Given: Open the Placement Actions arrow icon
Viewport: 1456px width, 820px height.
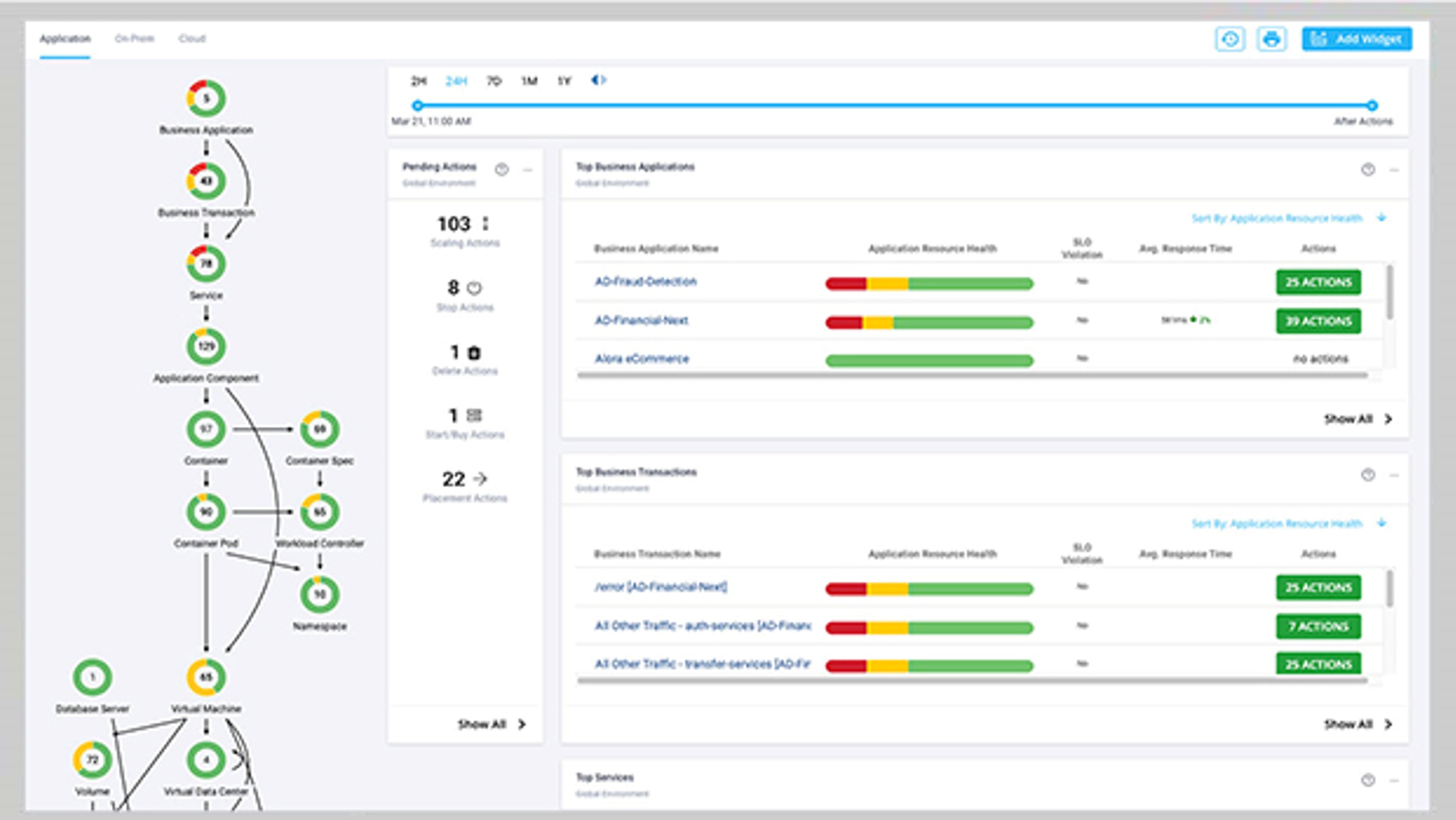Looking at the screenshot, I should coord(481,479).
